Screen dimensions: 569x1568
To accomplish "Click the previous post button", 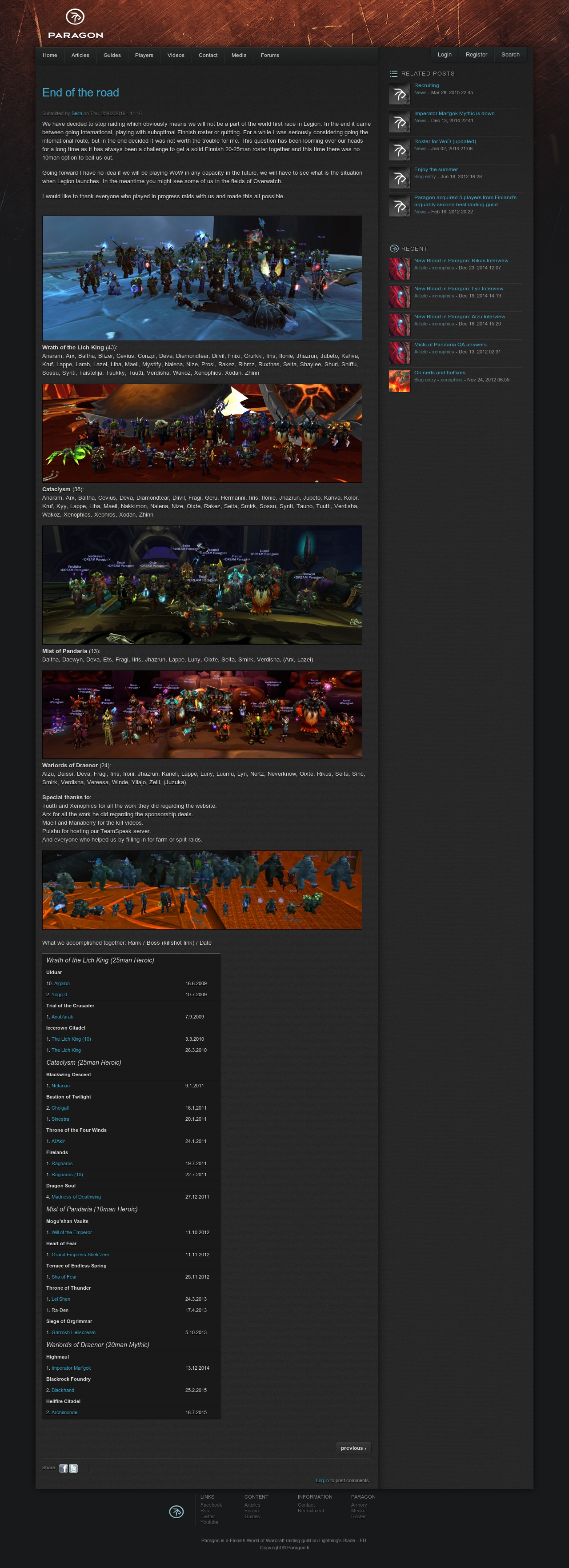I will tap(353, 1448).
